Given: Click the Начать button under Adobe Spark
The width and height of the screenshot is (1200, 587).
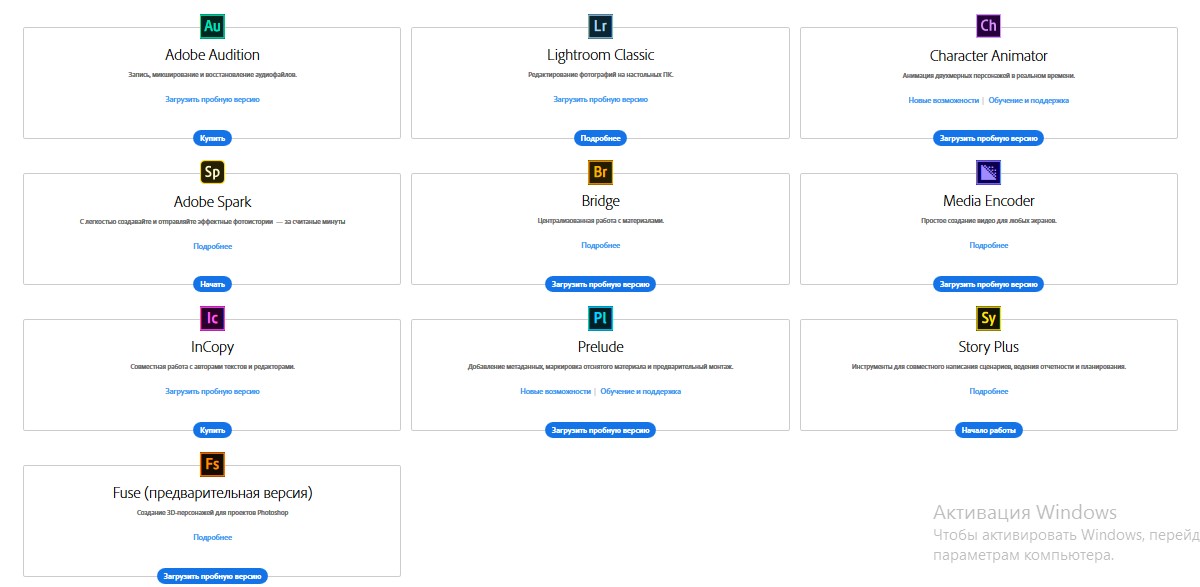Looking at the screenshot, I should 212,284.
